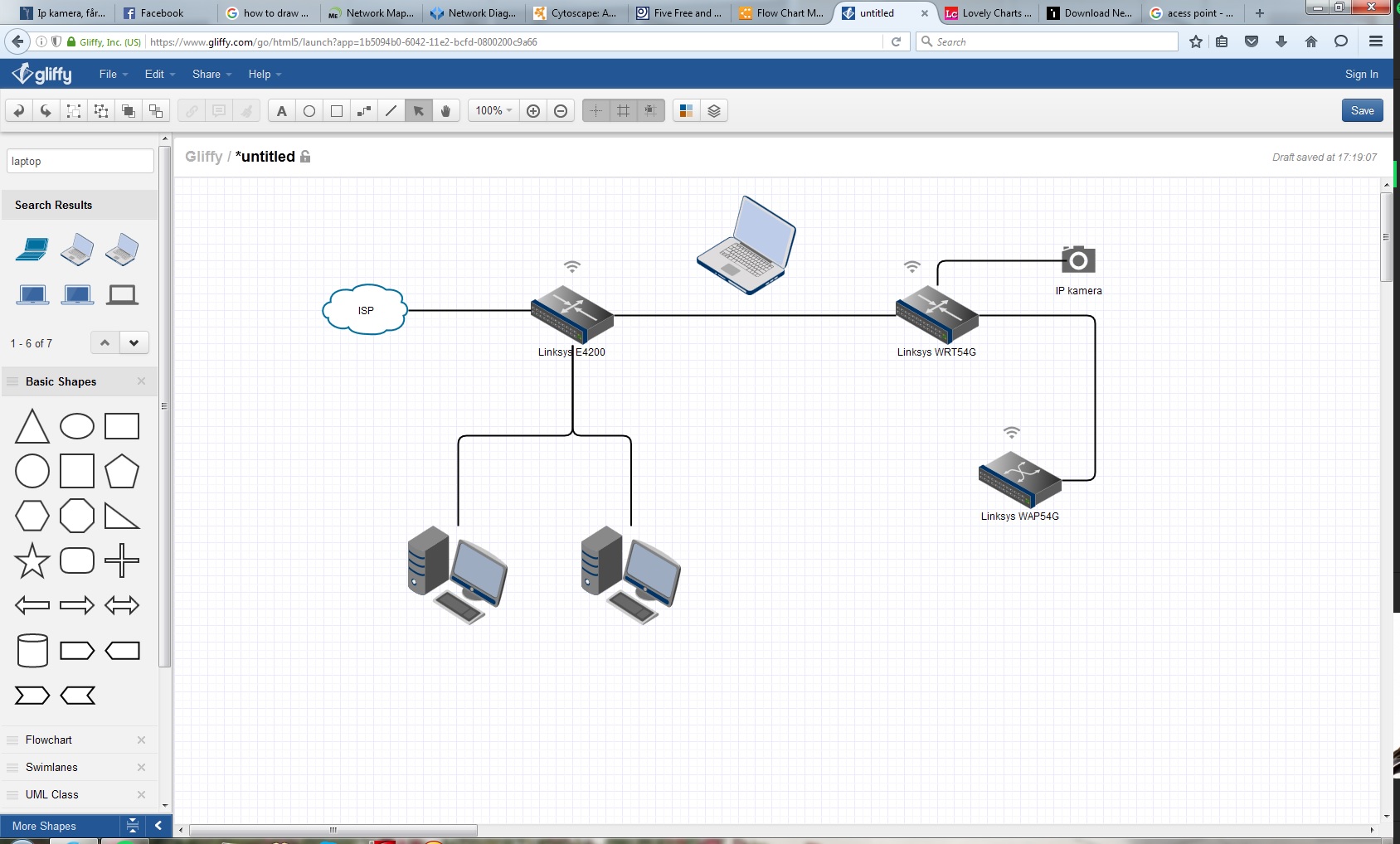The width and height of the screenshot is (1400, 844).
Task: Select the Linksys WAP54G access point
Action: (1020, 479)
